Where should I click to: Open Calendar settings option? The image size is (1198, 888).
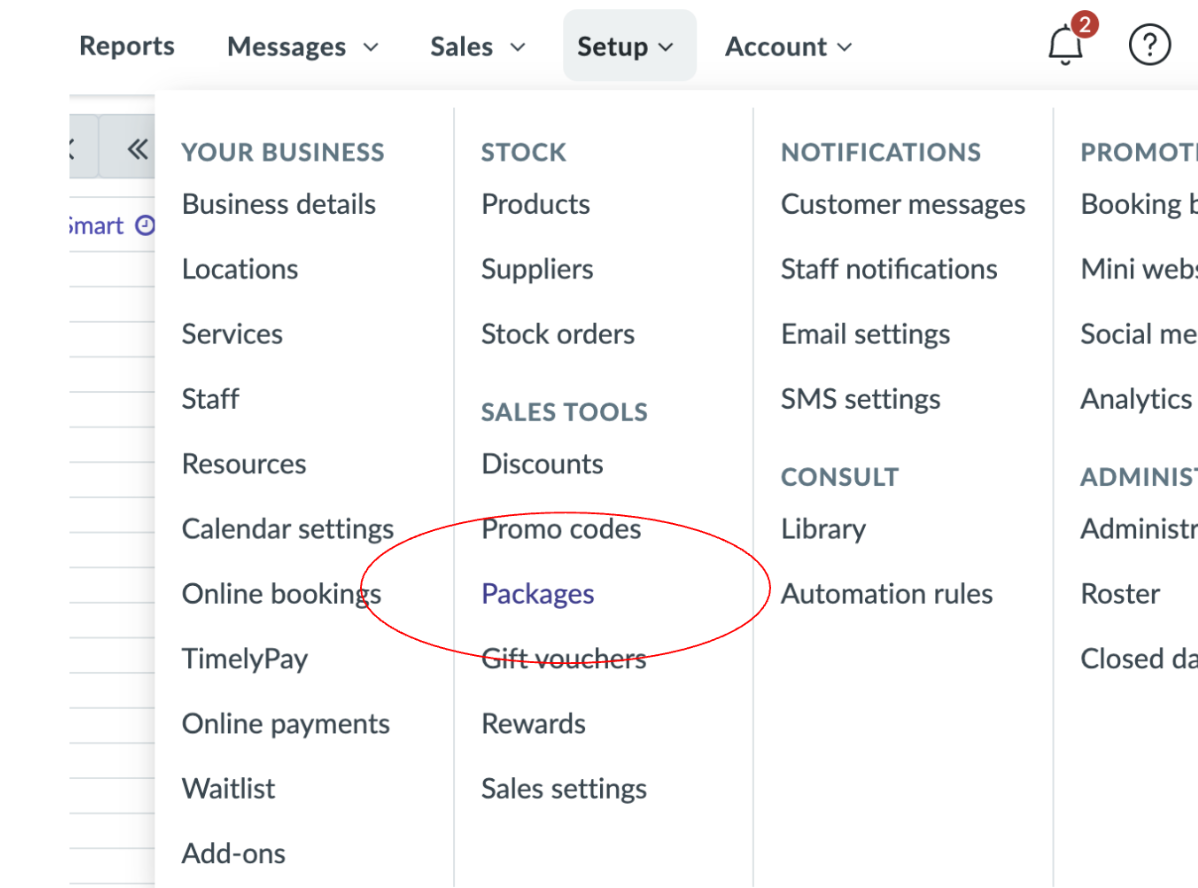(288, 529)
